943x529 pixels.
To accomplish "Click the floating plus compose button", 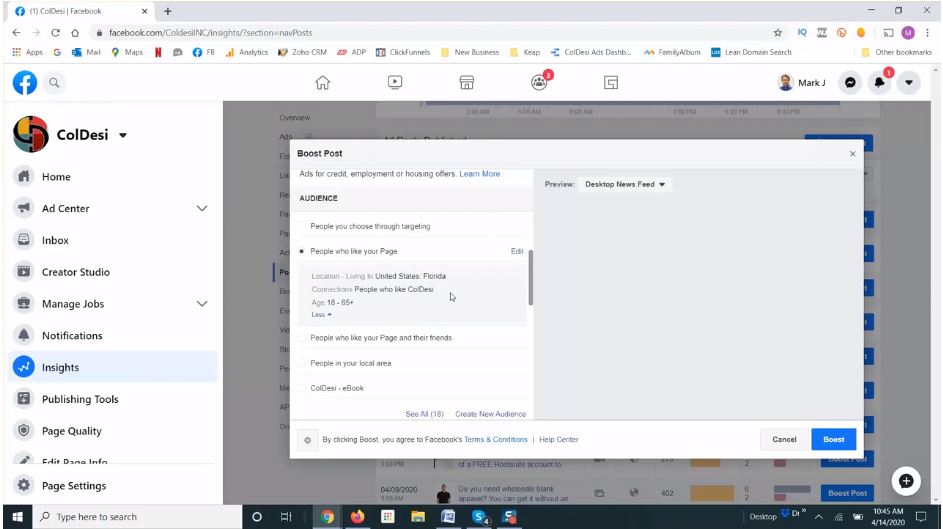I will click(906, 481).
